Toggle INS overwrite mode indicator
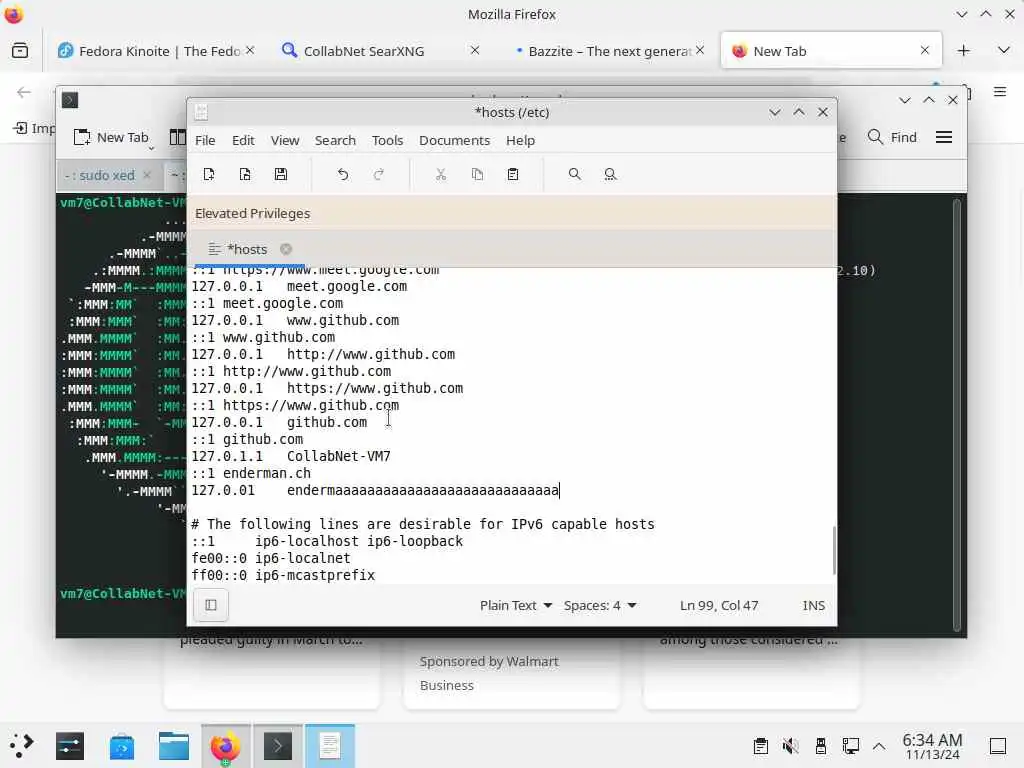The image size is (1024, 768). (813, 605)
